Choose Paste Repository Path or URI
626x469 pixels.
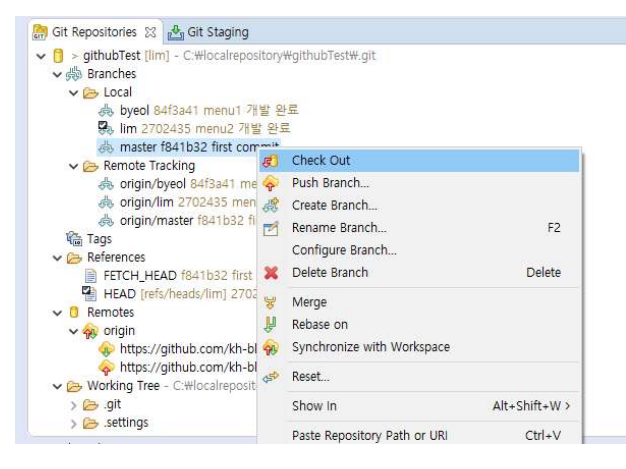419,435
